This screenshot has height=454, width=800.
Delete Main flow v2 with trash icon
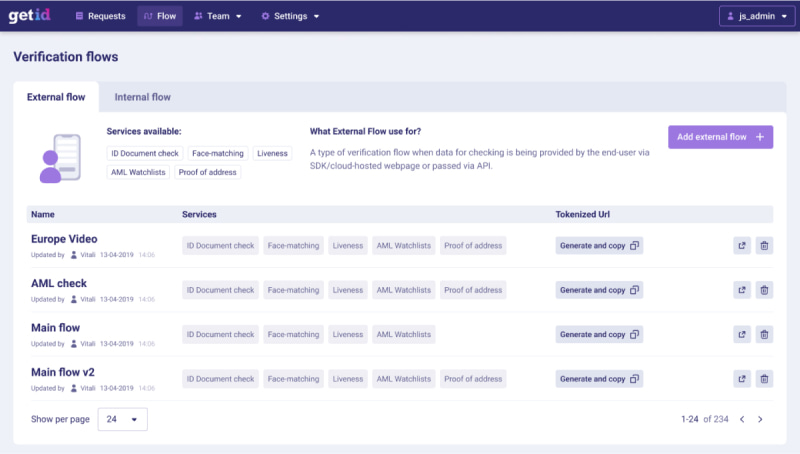[764, 379]
